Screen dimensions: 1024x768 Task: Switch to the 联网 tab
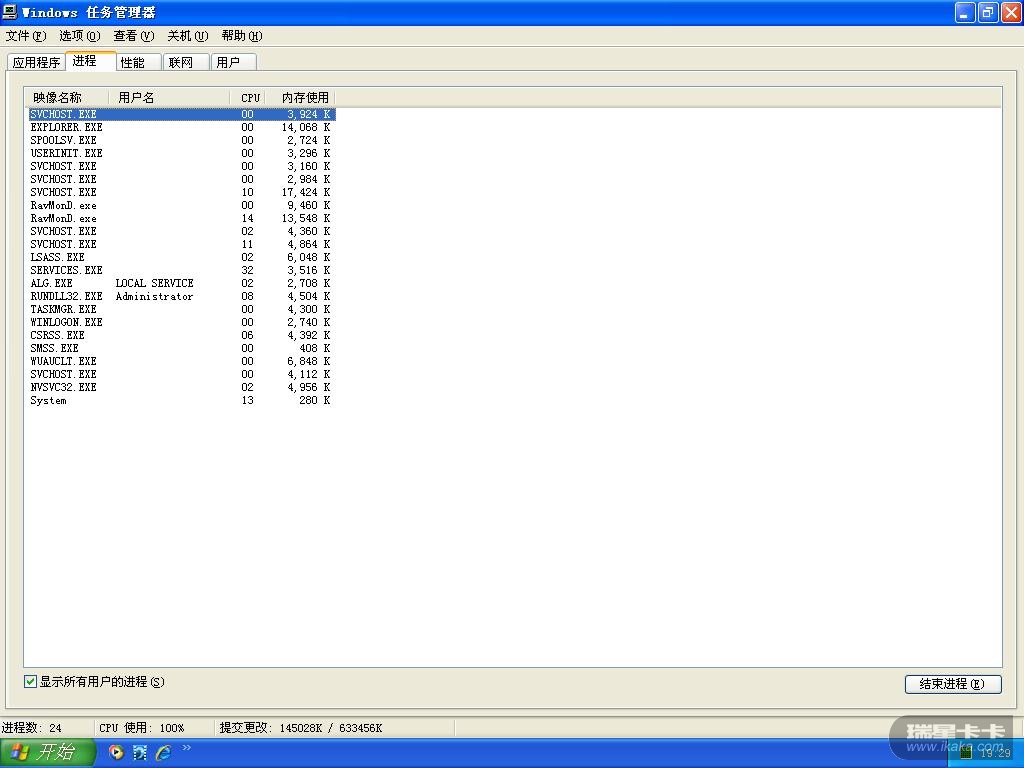[185, 62]
